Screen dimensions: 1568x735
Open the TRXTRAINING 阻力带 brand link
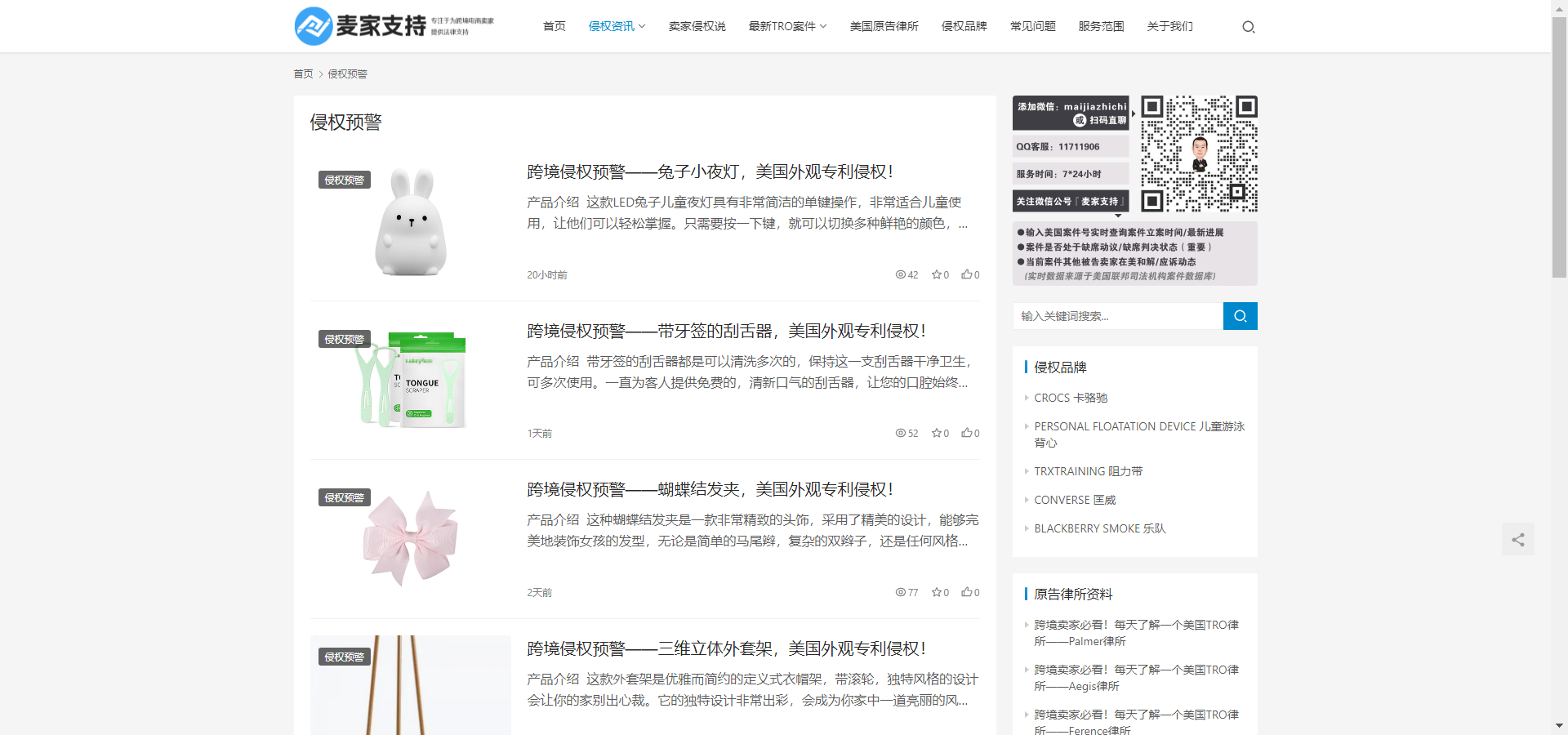click(1089, 471)
